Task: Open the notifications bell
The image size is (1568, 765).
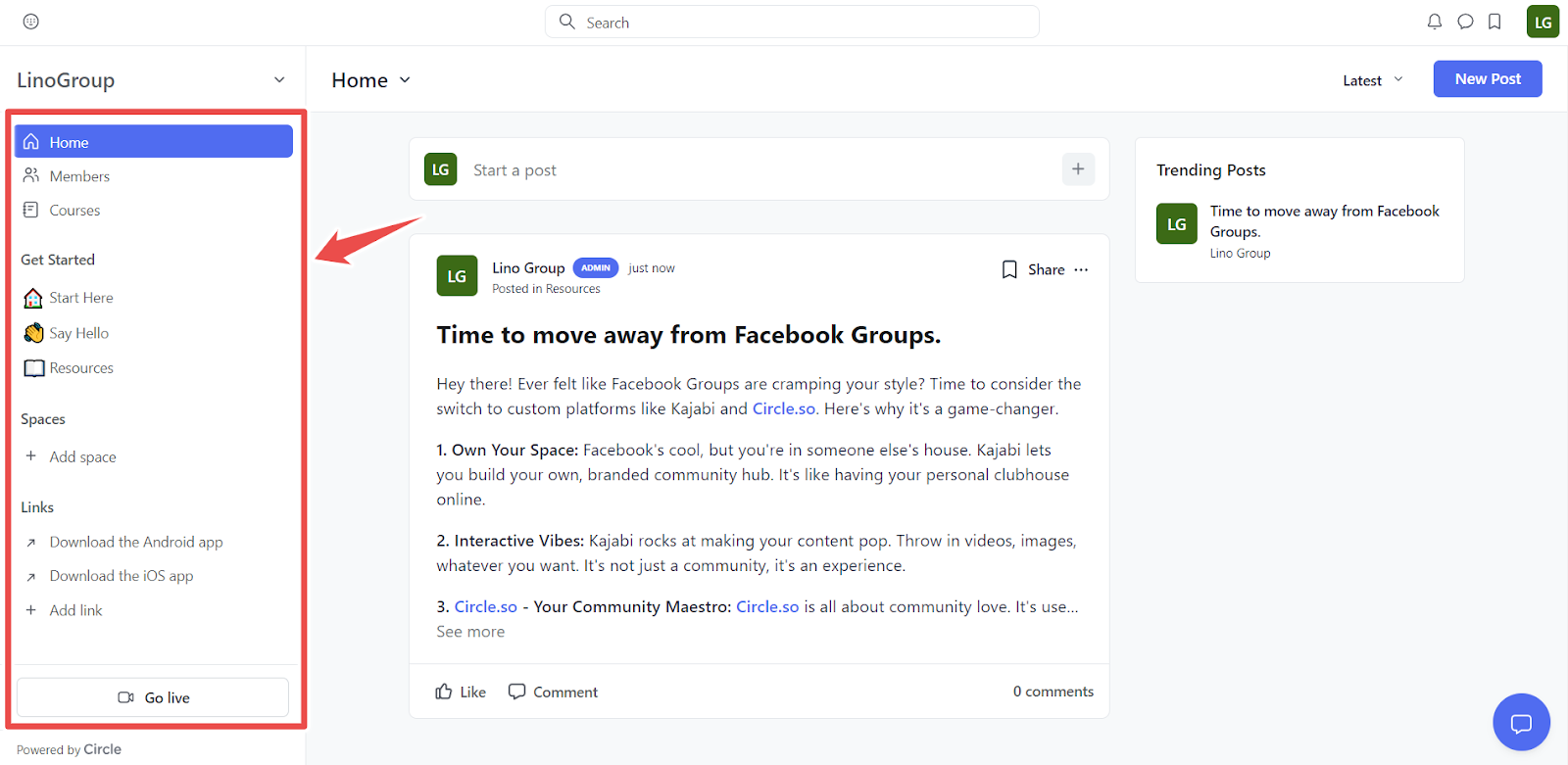Action: pos(1435,22)
